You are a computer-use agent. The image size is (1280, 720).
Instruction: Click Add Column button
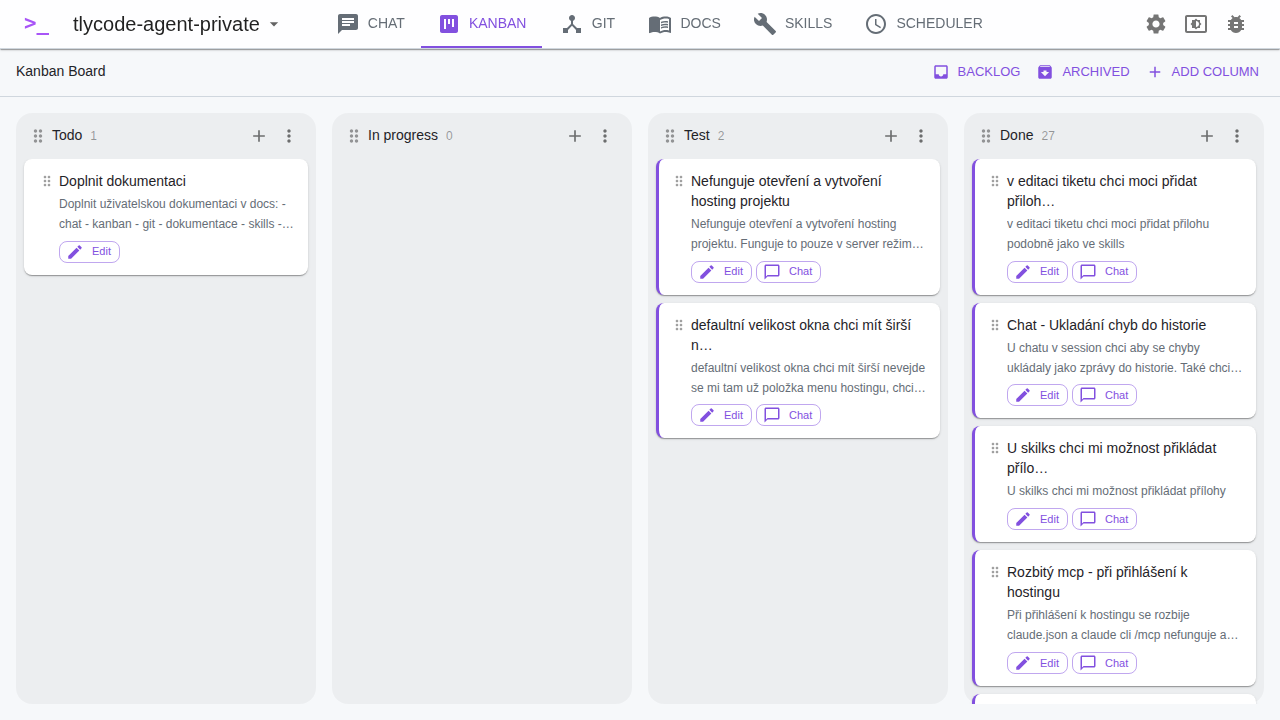click(x=1203, y=72)
